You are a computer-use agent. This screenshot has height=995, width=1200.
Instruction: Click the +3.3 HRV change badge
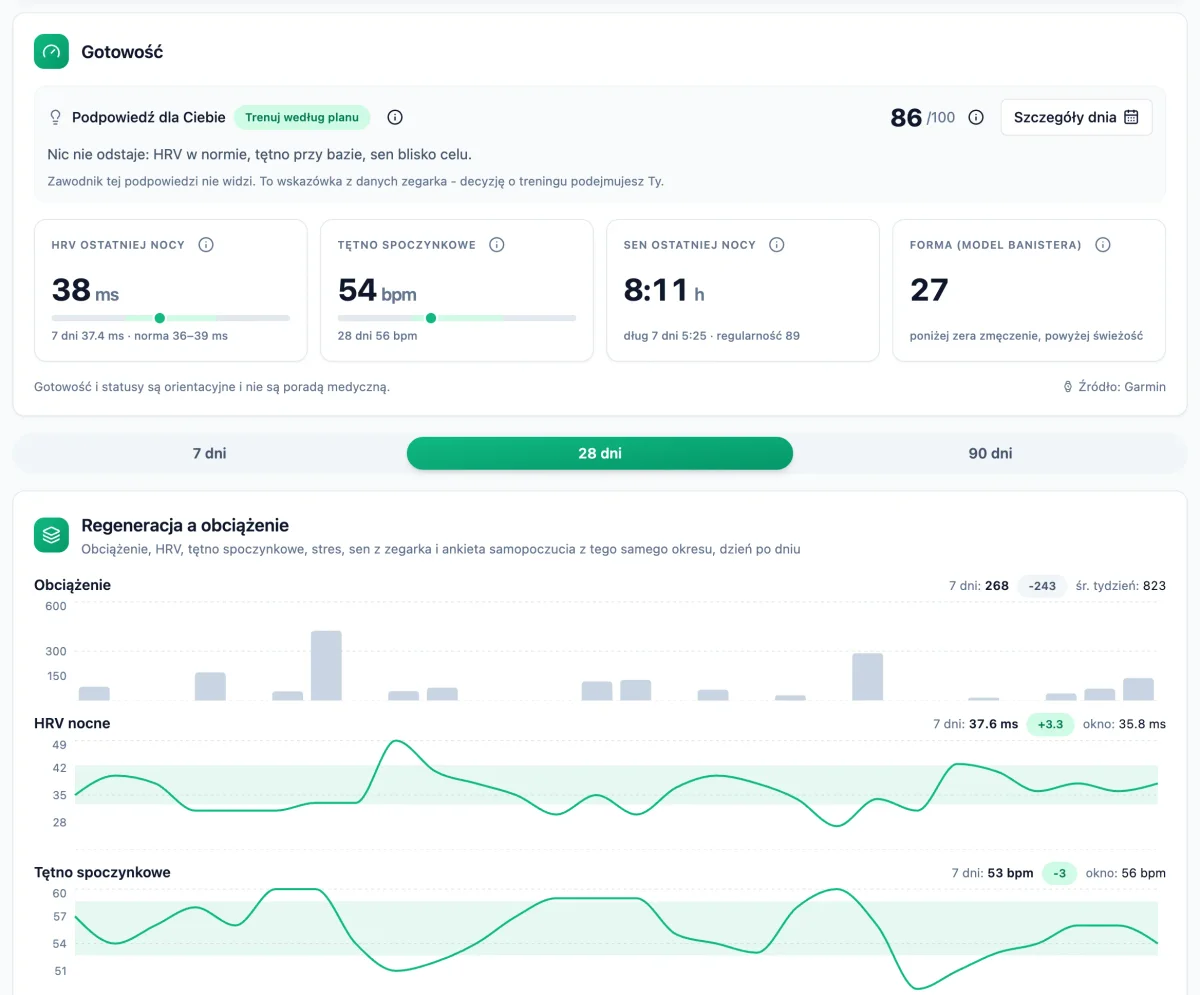pyautogui.click(x=1050, y=724)
